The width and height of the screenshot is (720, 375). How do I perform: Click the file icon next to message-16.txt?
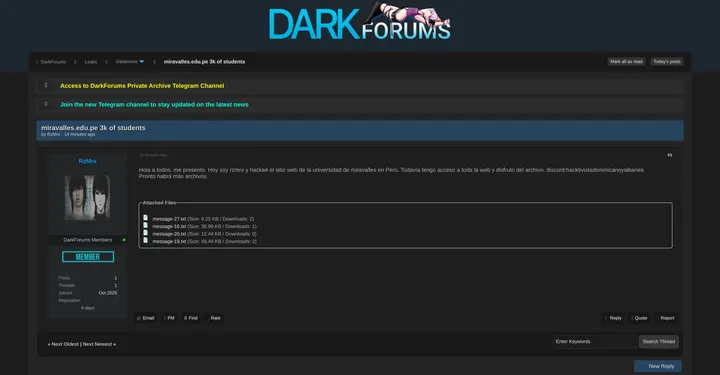(146, 225)
